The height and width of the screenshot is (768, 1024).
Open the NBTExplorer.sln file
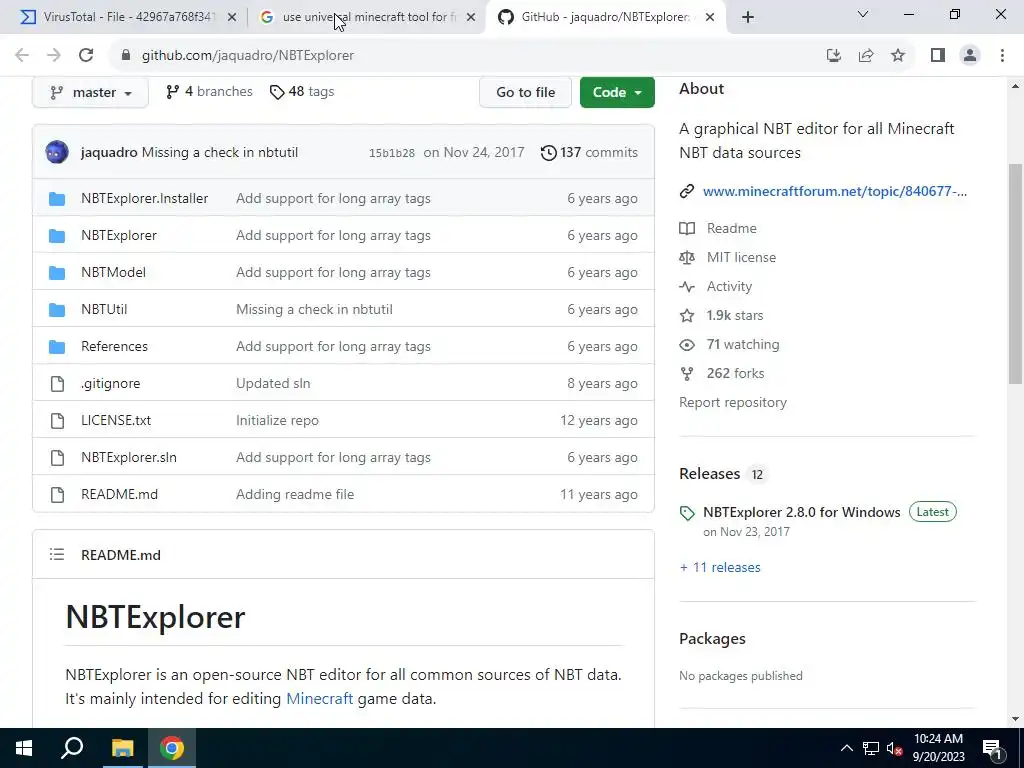tap(129, 458)
